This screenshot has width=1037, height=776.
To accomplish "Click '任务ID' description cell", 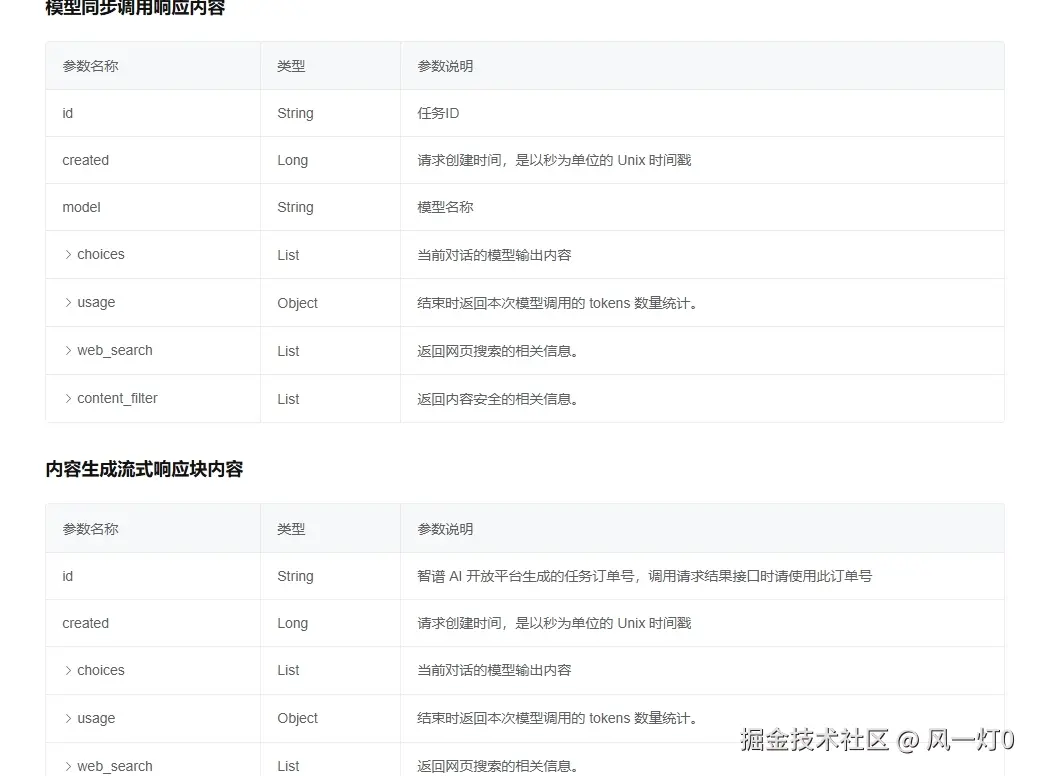I will click(438, 113).
